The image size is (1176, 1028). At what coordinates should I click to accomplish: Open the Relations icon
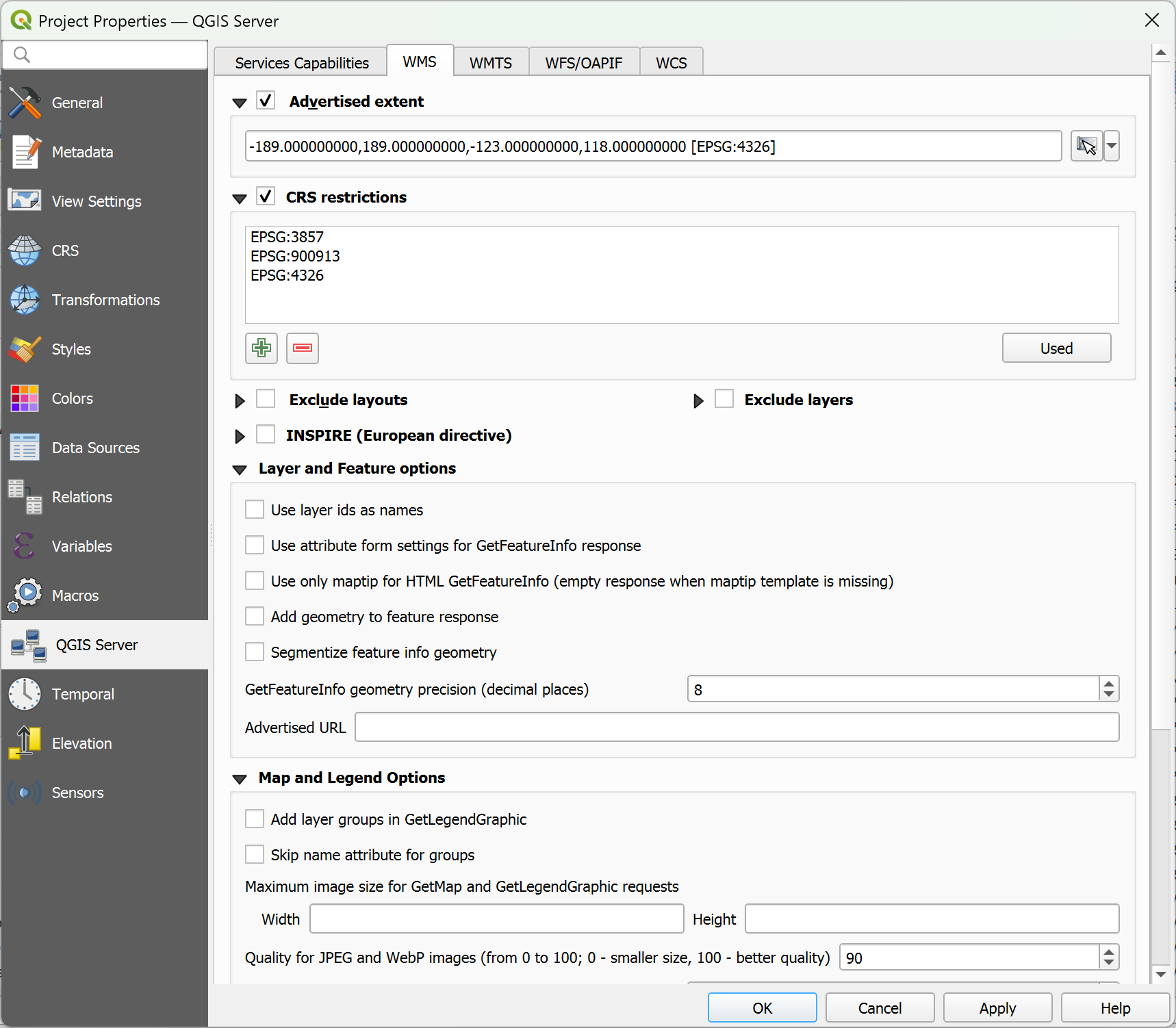pyautogui.click(x=25, y=497)
